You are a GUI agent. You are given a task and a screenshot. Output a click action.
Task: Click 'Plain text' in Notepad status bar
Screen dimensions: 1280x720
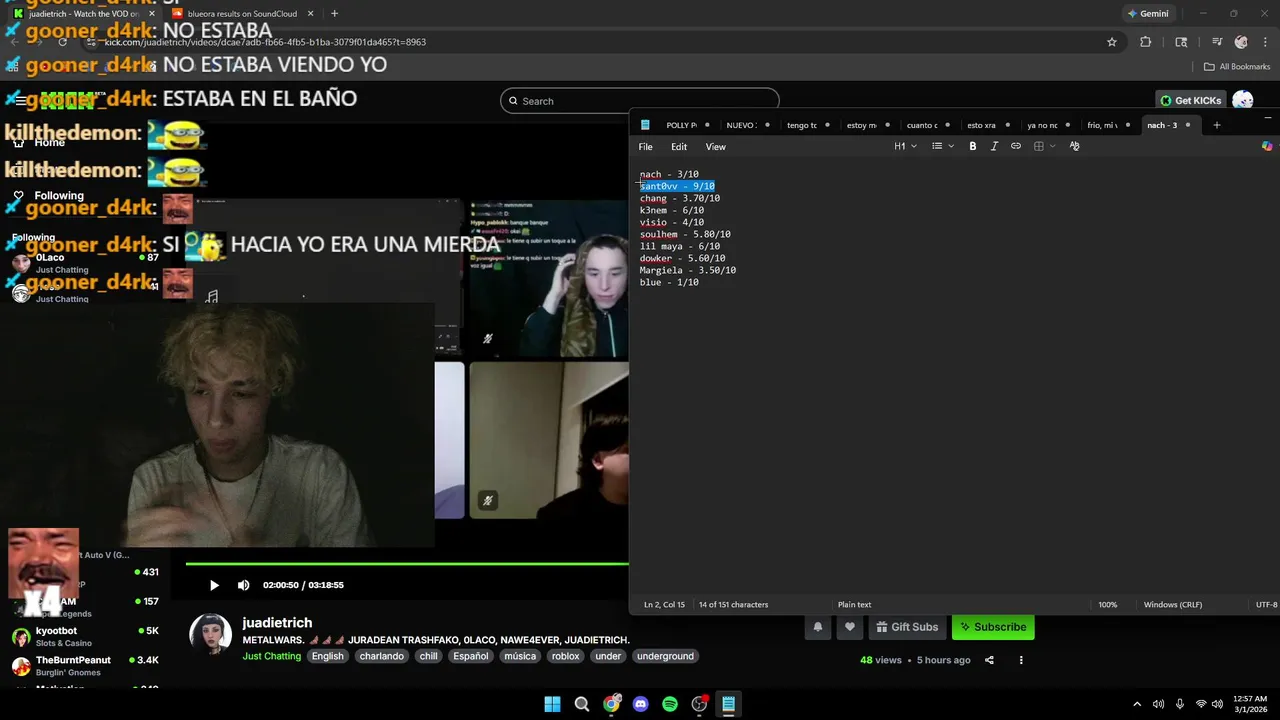click(854, 605)
